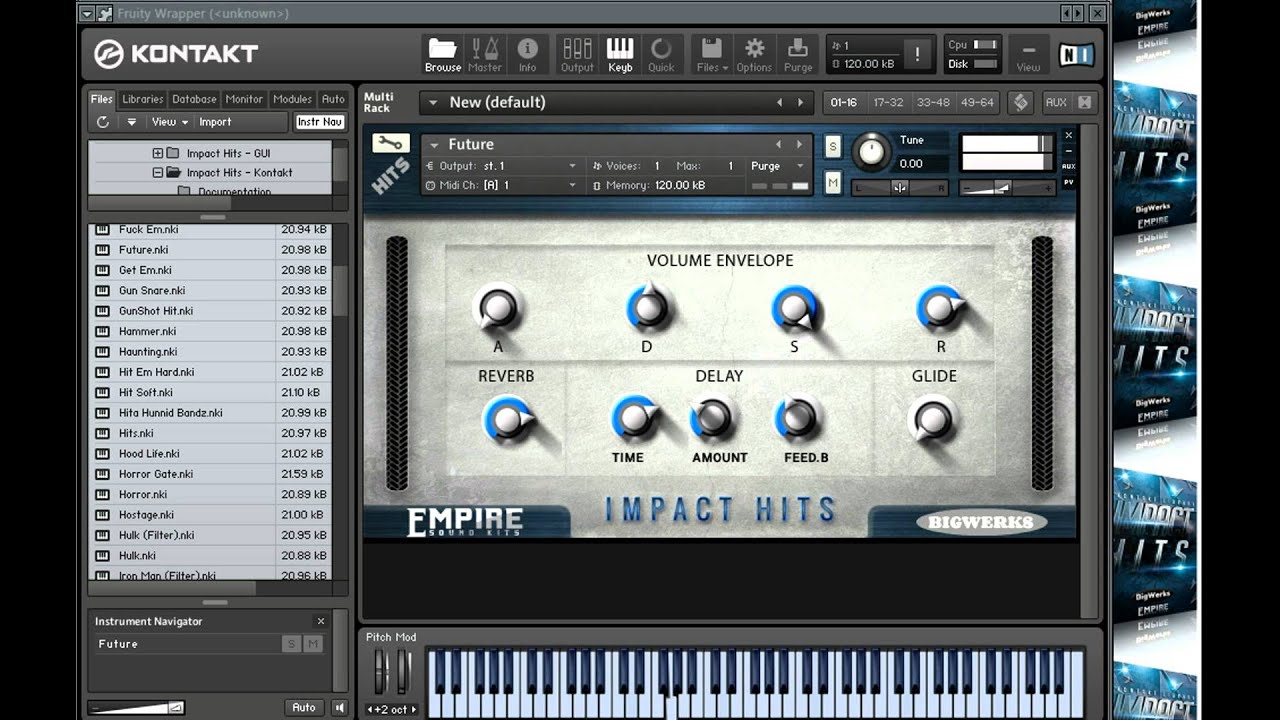
Task: Click the NI logo icon
Action: 1075,54
